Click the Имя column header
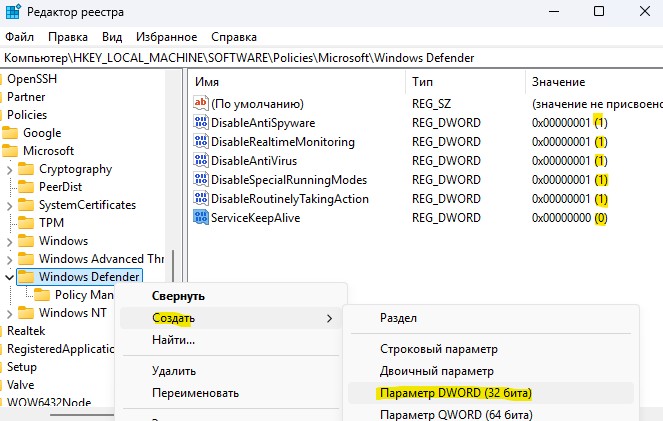This screenshot has height=421, width=663. pos(296,82)
